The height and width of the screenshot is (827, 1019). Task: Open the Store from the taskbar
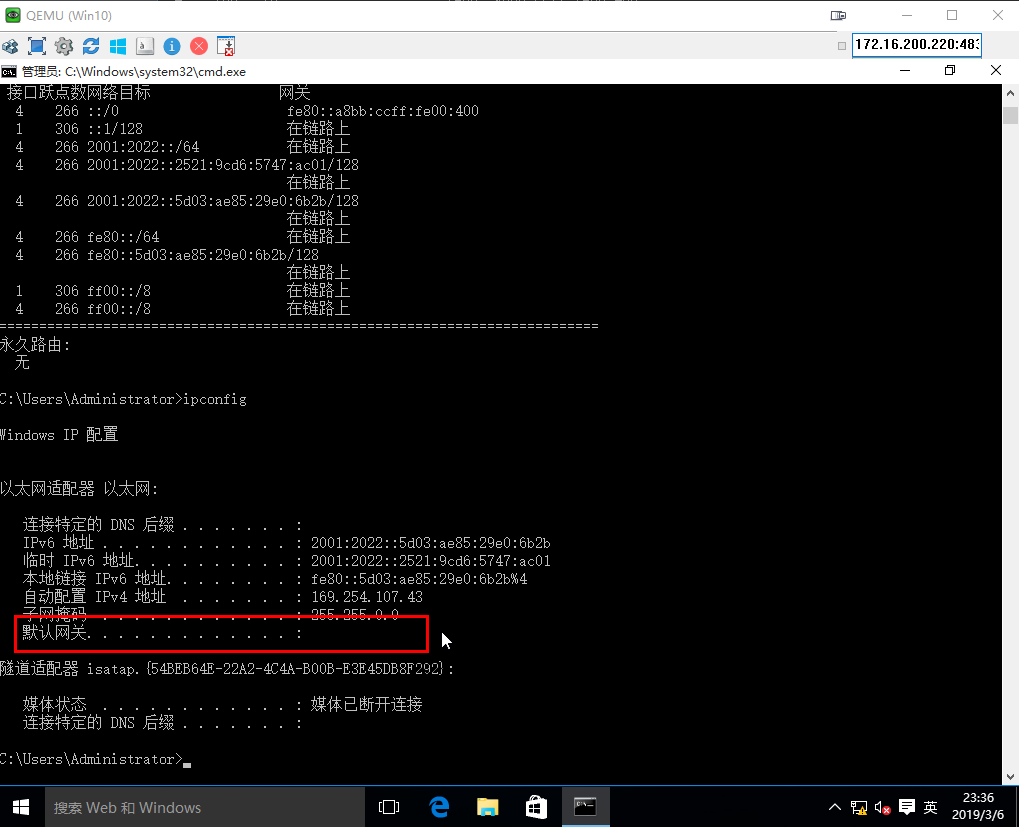coord(536,807)
